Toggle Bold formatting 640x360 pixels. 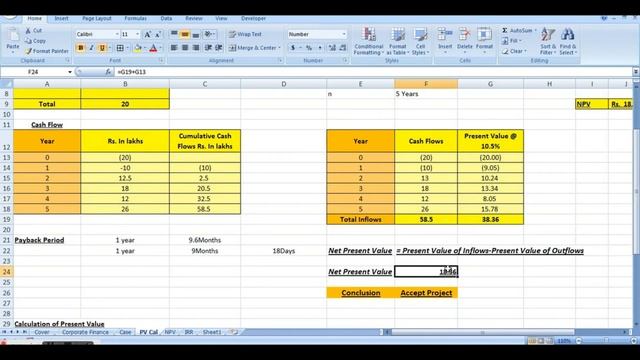(80, 48)
